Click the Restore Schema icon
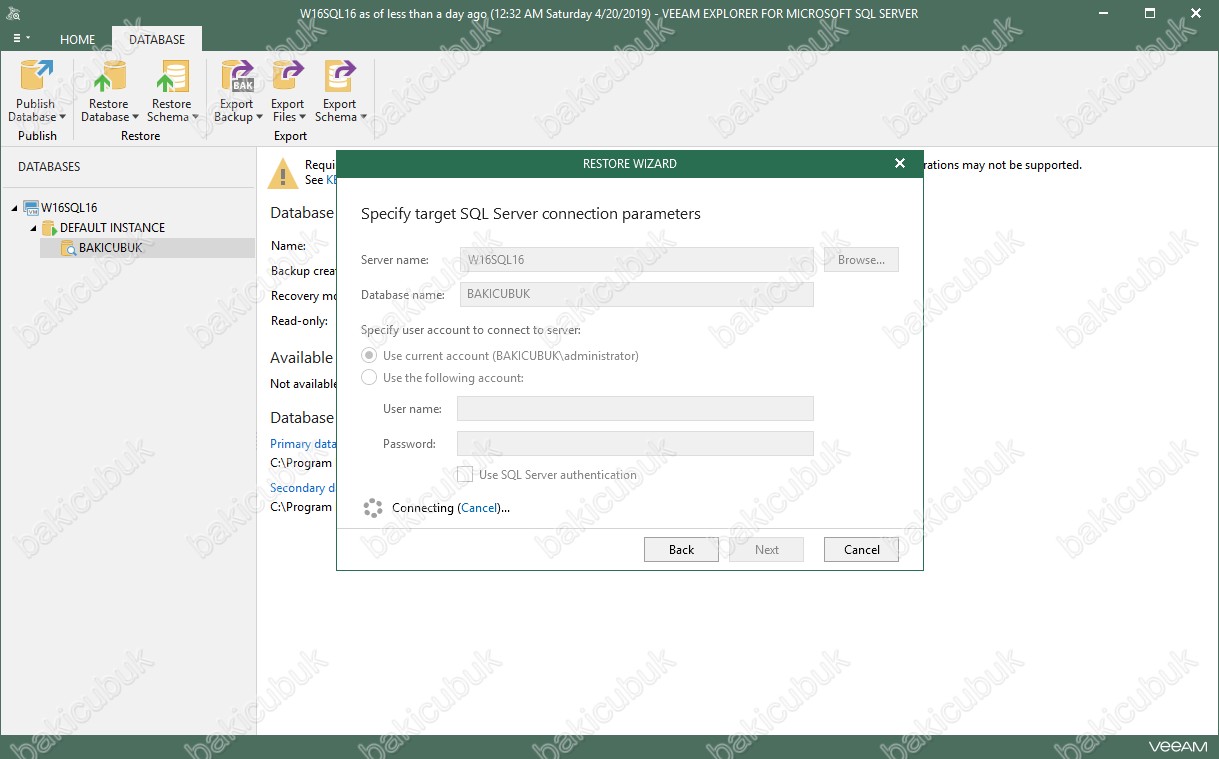 click(171, 77)
